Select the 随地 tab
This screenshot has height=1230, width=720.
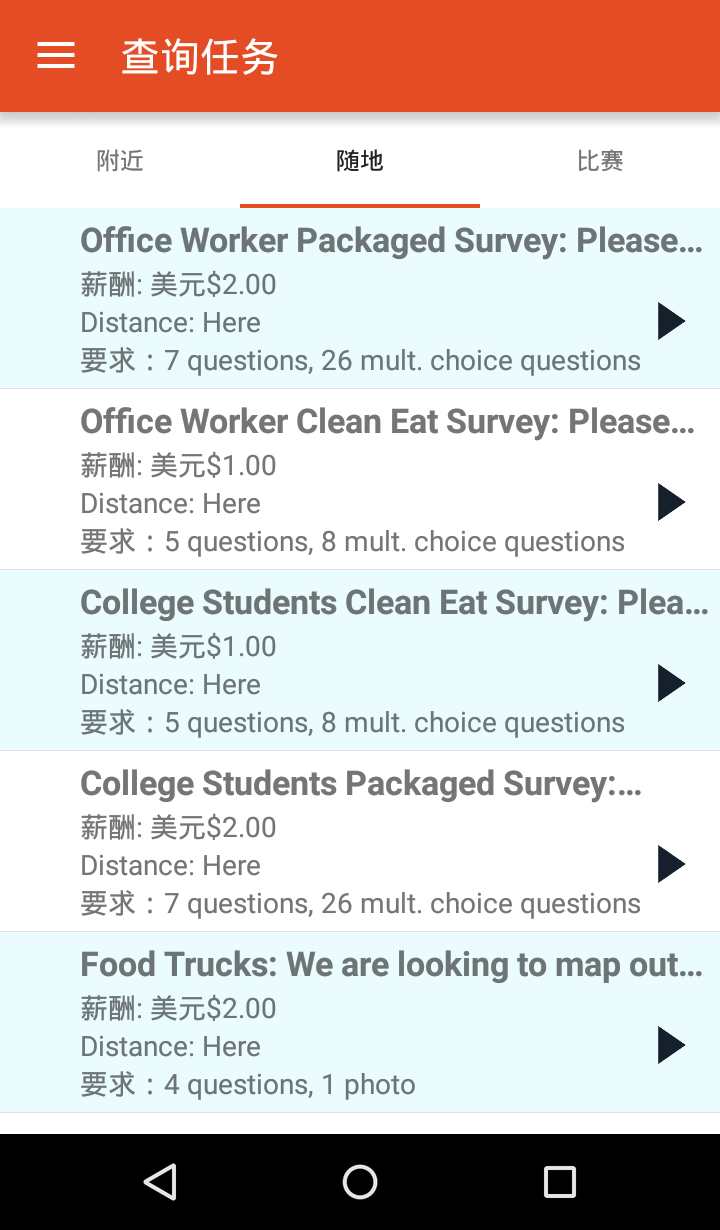coord(360,161)
